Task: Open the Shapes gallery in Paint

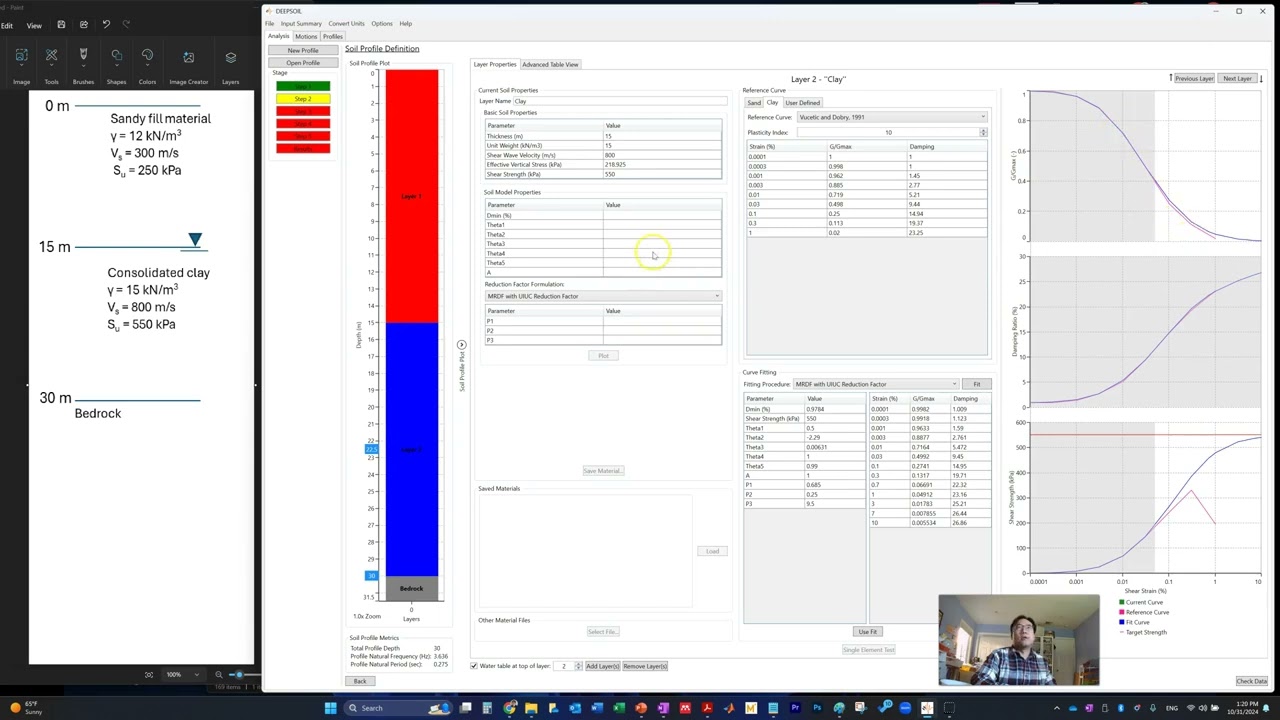Action: [116, 64]
